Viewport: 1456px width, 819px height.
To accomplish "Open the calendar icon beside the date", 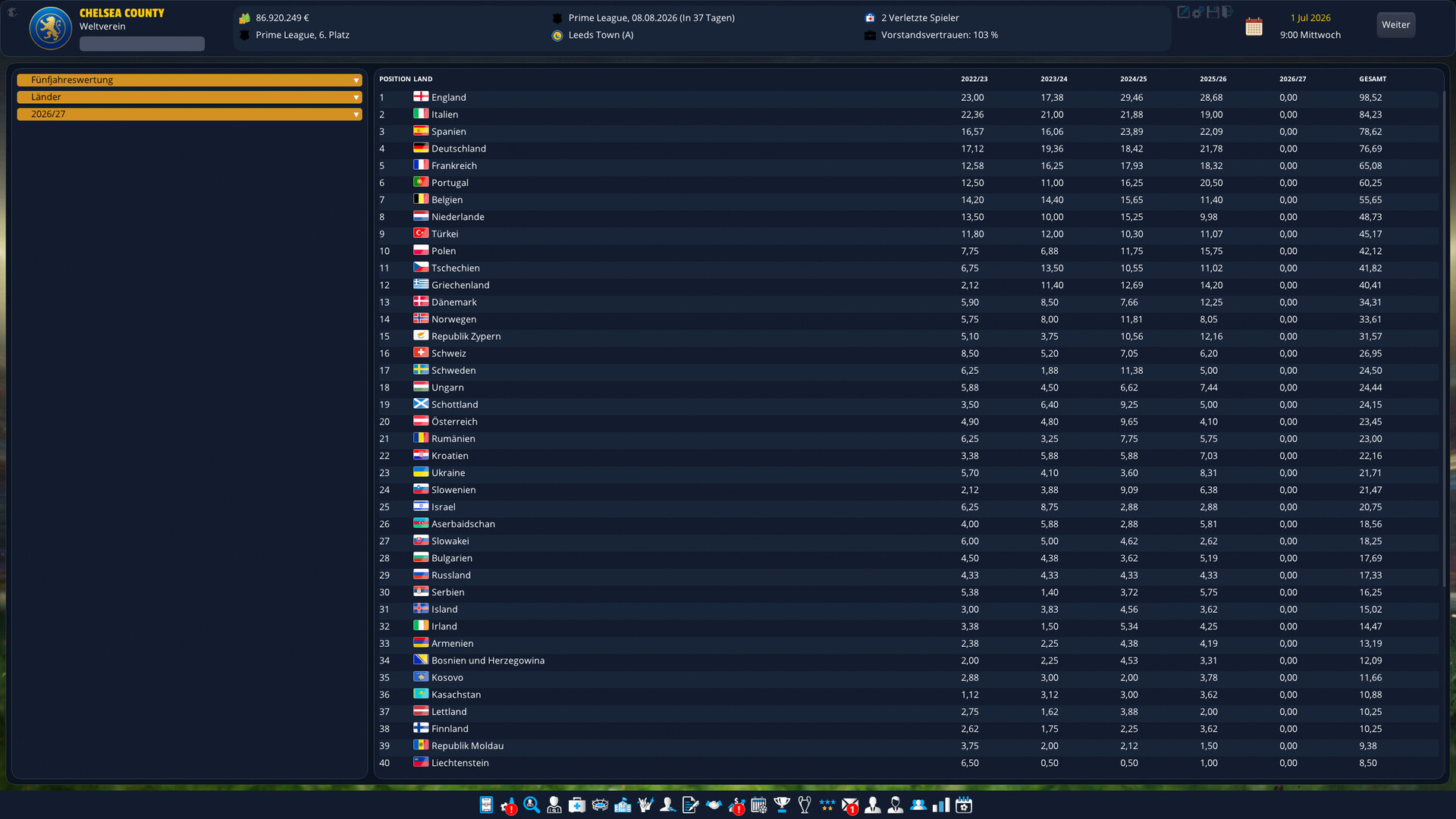I will click(1254, 27).
